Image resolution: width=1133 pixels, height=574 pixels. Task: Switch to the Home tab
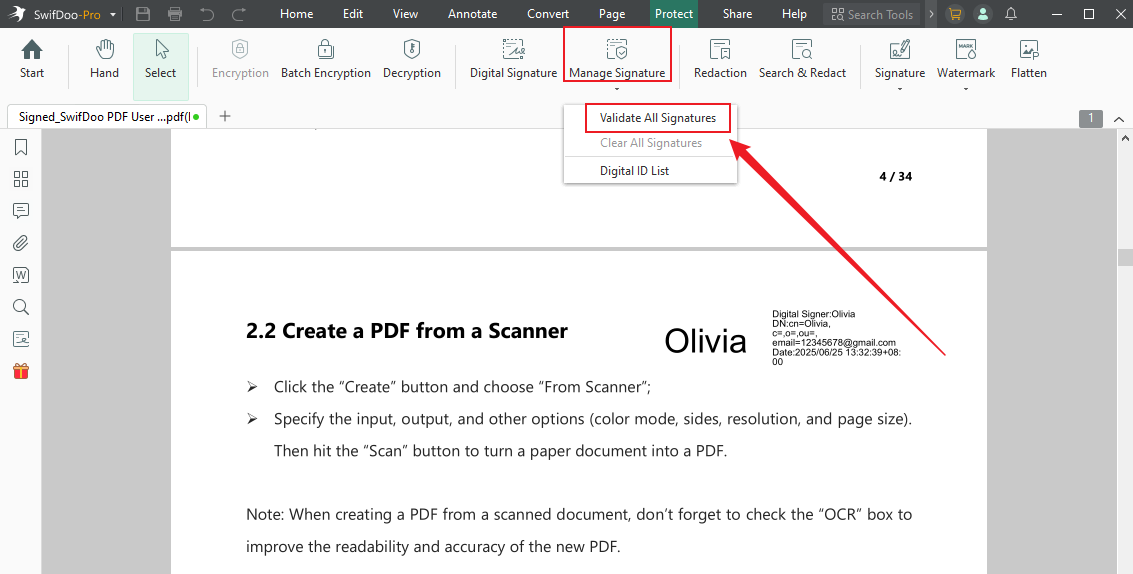pos(296,14)
